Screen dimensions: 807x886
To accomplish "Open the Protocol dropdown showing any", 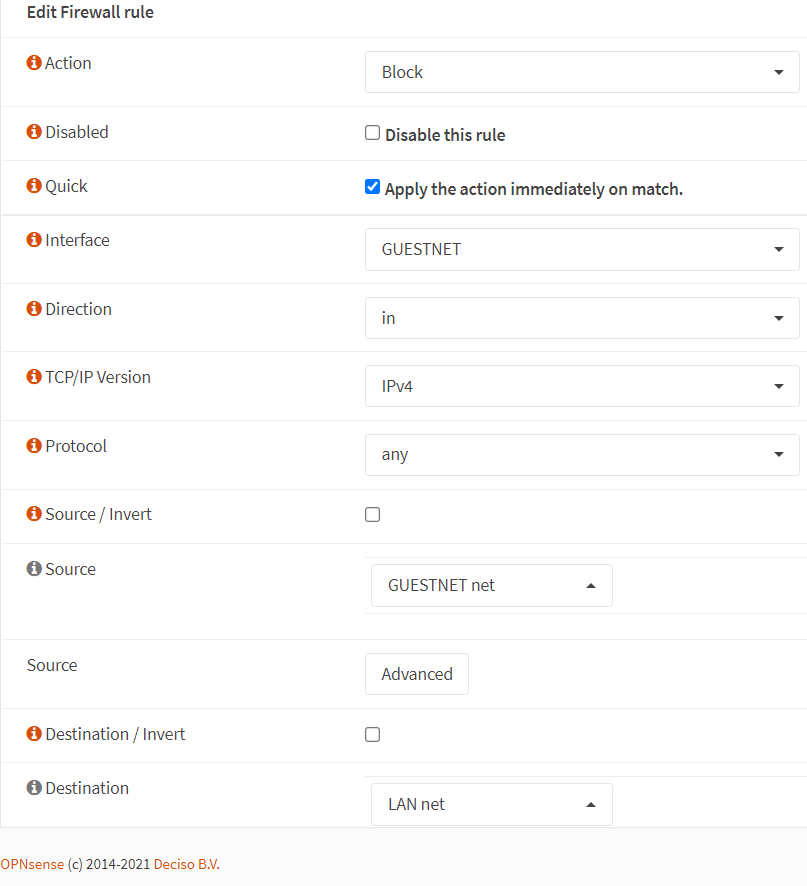I will click(x=582, y=454).
